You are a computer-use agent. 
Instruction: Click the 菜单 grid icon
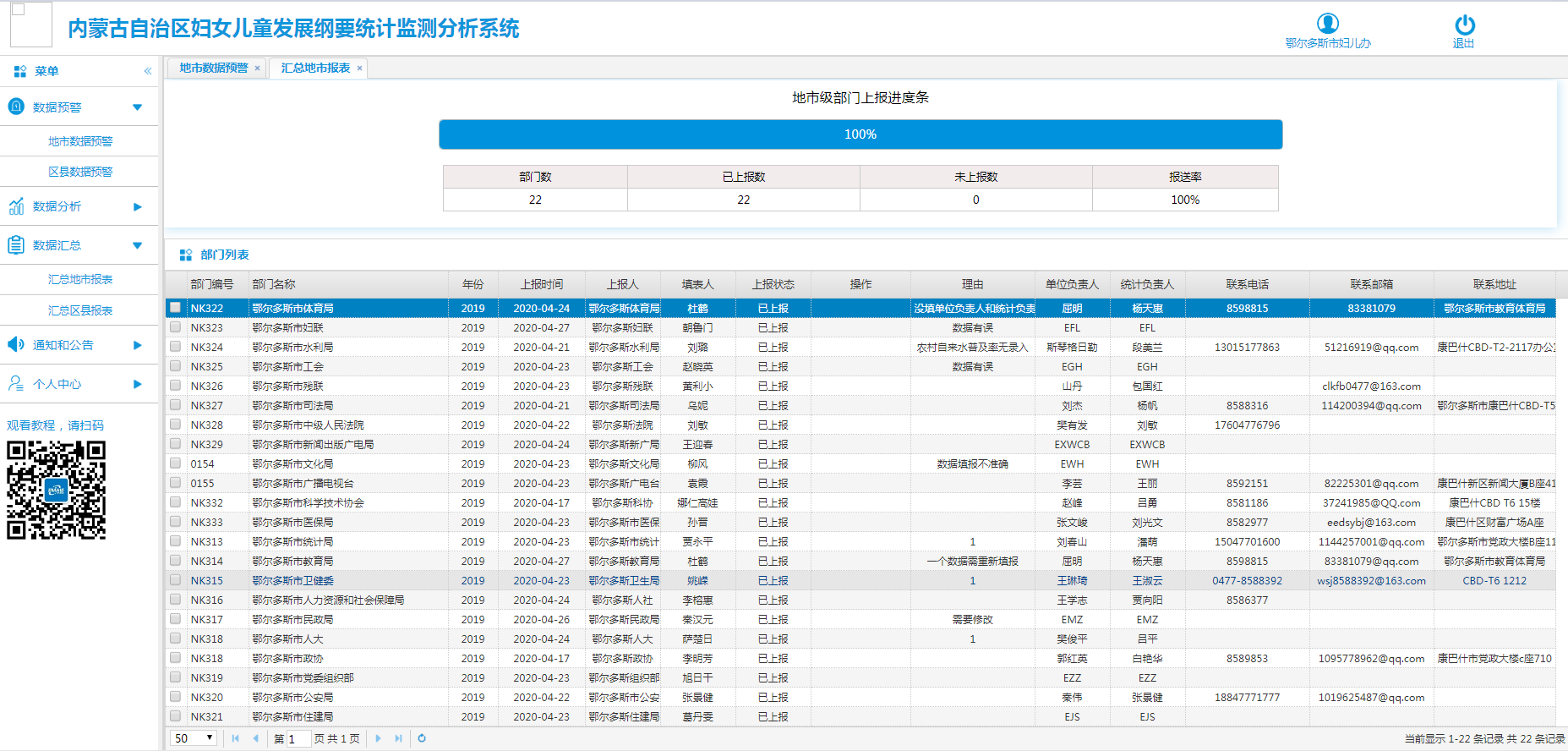click(x=20, y=71)
